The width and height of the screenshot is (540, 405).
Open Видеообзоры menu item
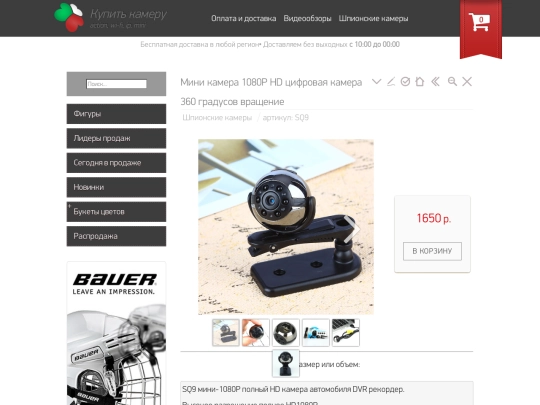(307, 19)
